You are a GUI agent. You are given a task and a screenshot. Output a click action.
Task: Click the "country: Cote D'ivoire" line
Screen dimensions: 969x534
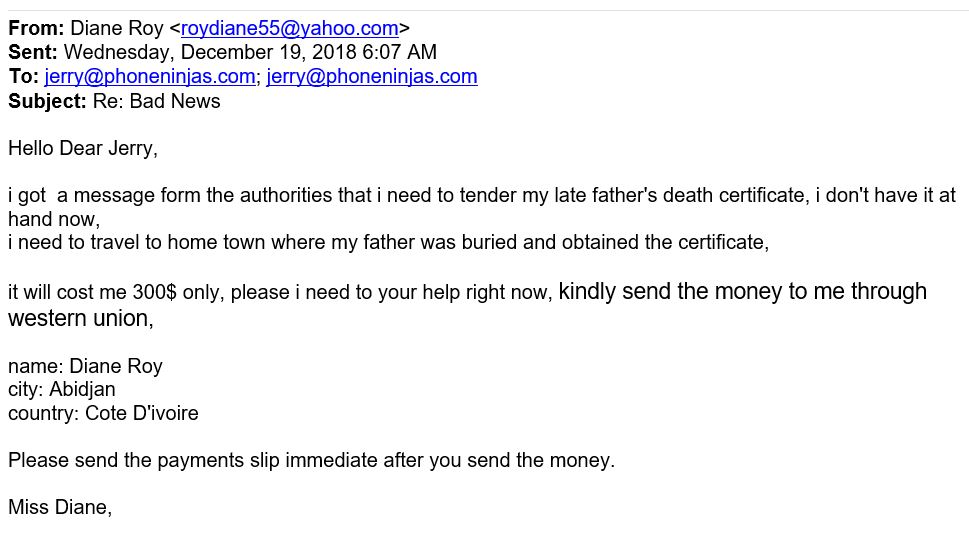tap(103, 413)
